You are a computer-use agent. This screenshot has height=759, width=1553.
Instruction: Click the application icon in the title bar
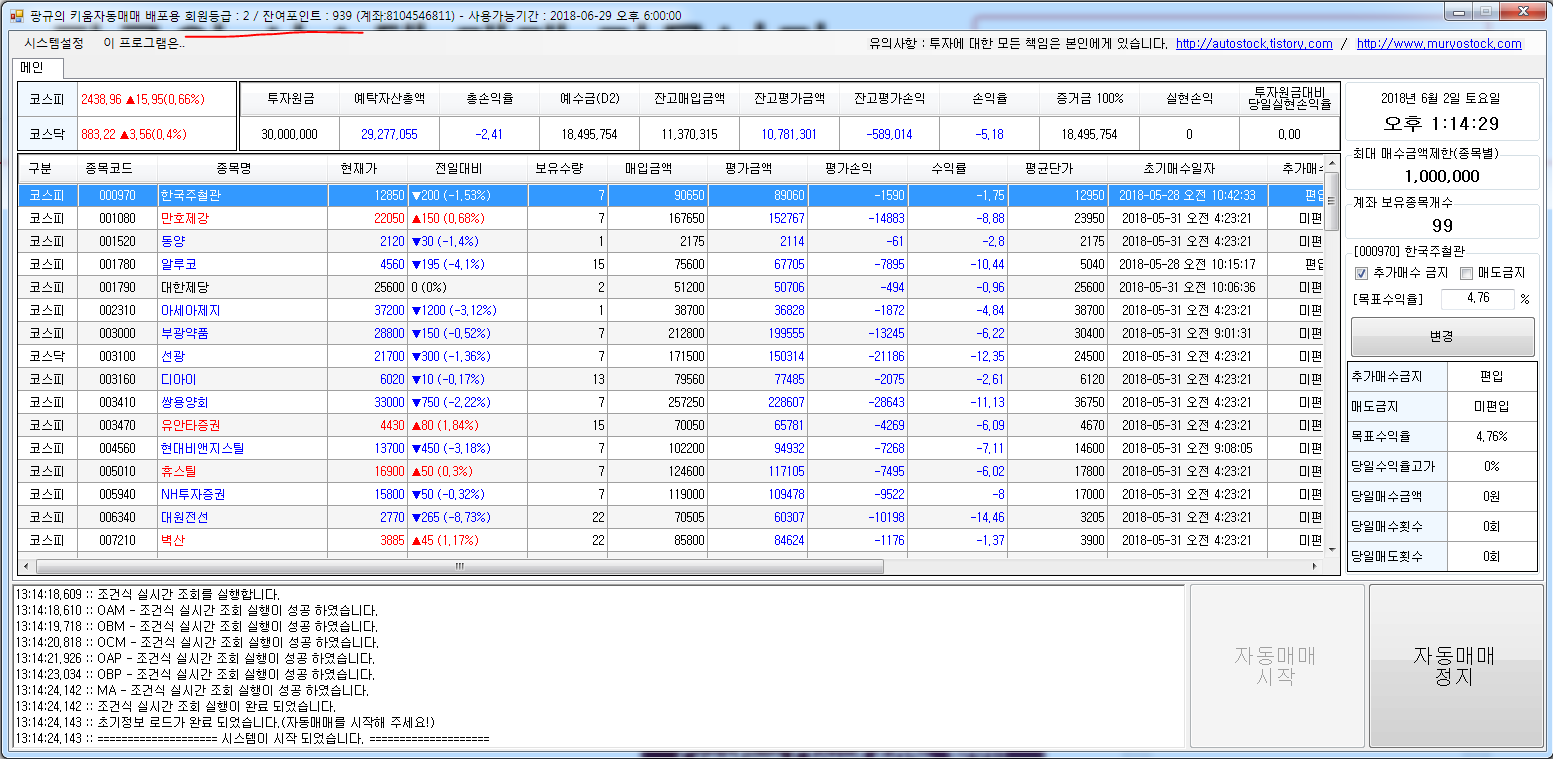point(15,16)
